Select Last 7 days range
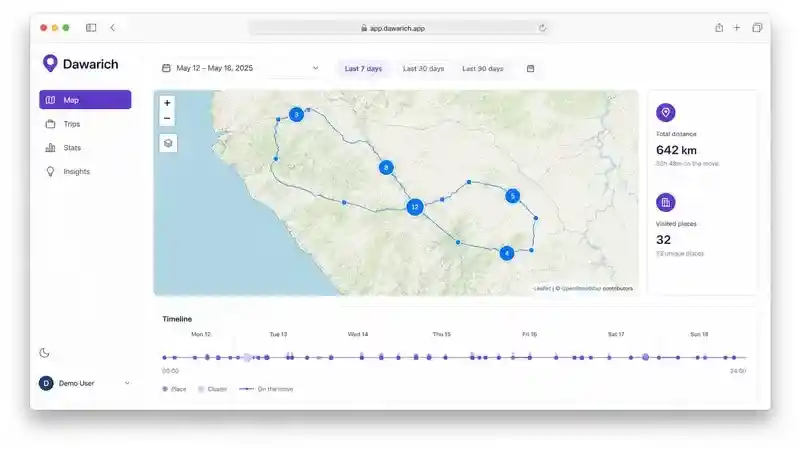This screenshot has width=800, height=450. pos(363,68)
